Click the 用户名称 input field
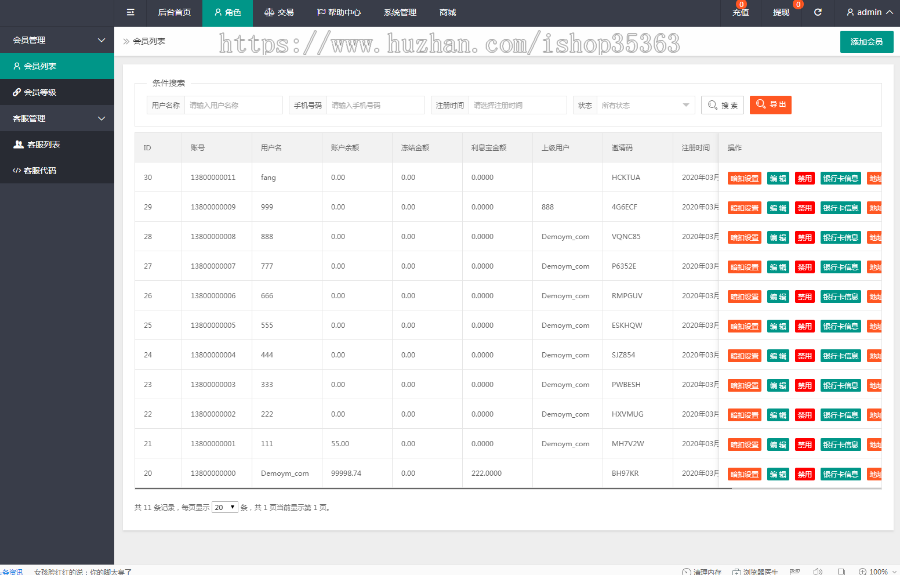900x575 pixels. [x=233, y=105]
